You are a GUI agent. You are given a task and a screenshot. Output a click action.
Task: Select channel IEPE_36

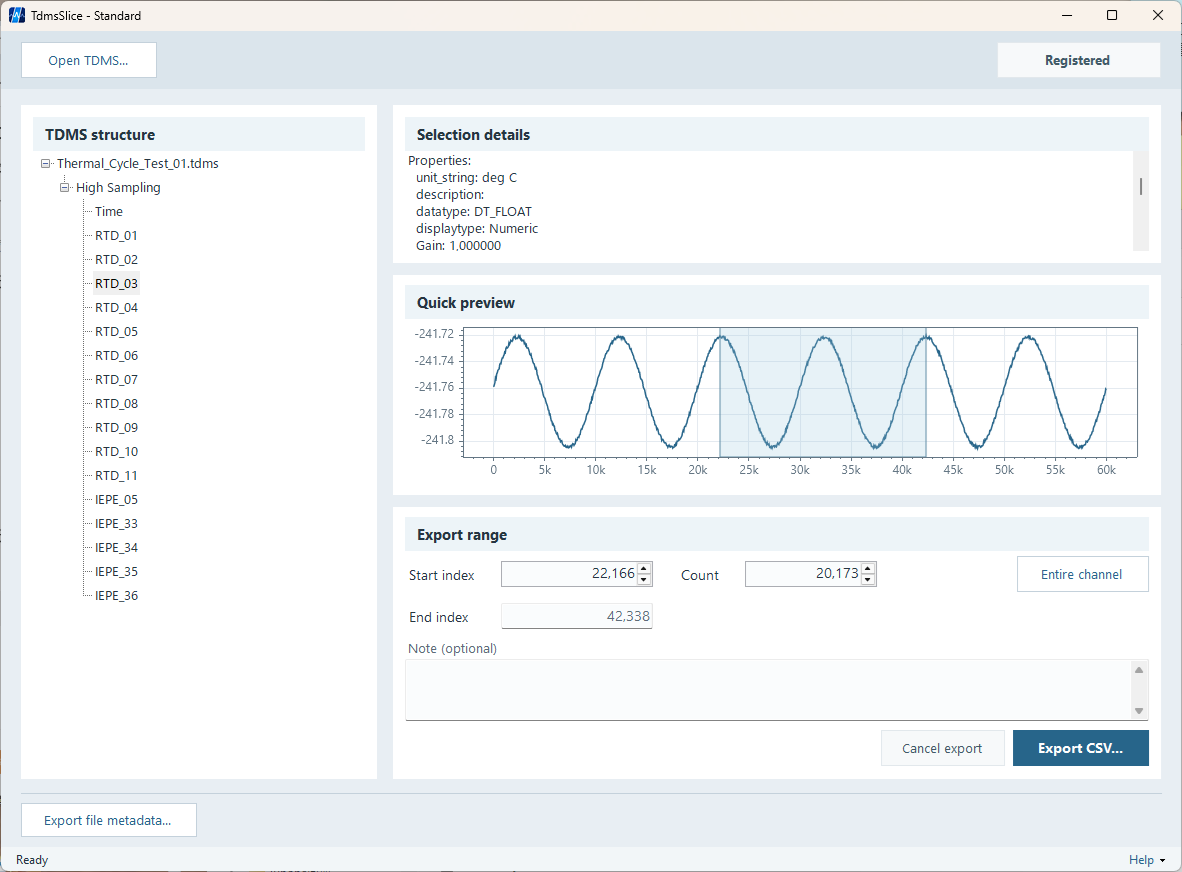tap(116, 596)
